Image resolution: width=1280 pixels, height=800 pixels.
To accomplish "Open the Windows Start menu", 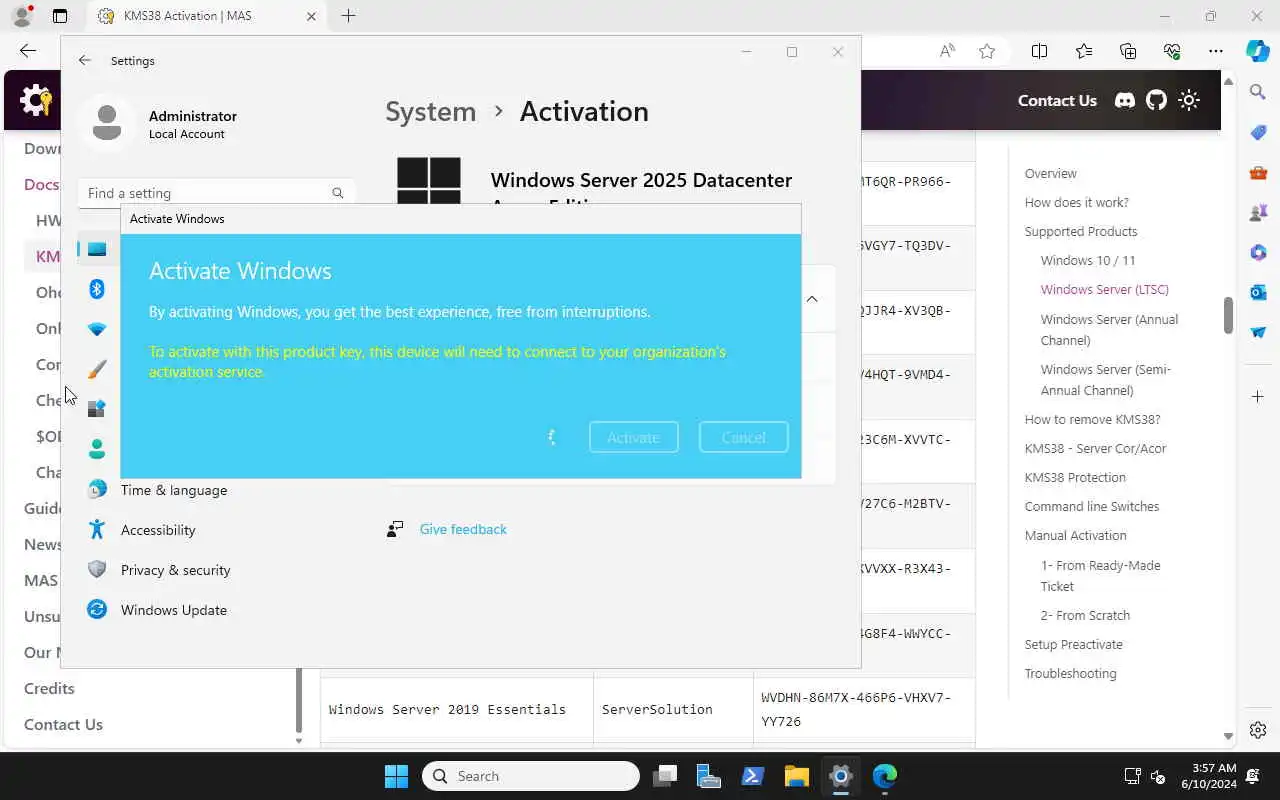I will click(x=396, y=776).
